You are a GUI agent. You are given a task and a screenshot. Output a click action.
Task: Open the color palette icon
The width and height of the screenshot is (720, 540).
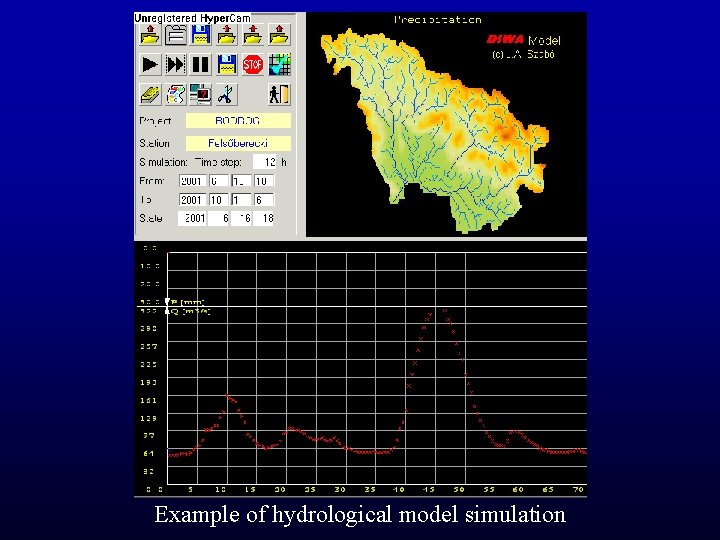[176, 95]
